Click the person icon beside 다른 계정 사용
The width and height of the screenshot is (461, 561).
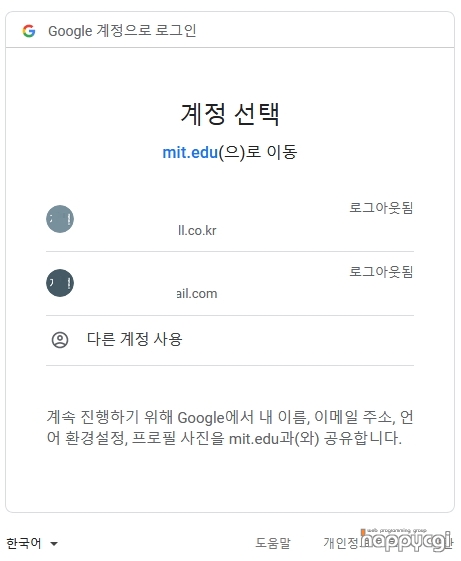click(60, 340)
